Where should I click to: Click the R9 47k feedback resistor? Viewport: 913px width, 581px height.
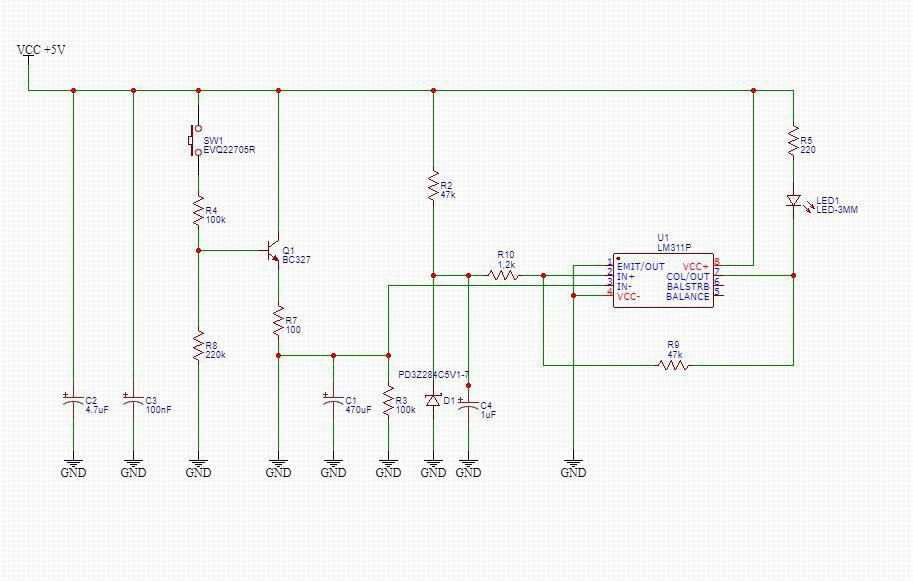tap(673, 365)
